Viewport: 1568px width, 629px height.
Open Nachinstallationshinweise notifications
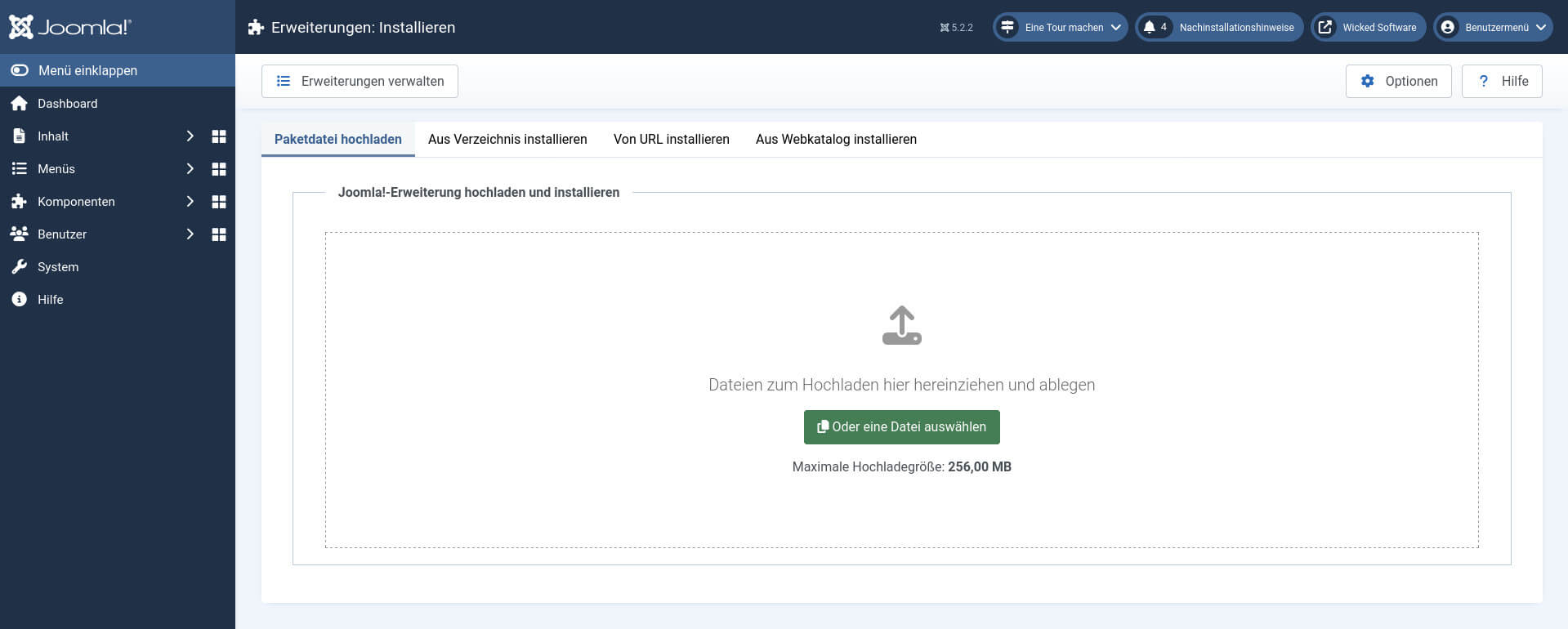tap(1219, 27)
